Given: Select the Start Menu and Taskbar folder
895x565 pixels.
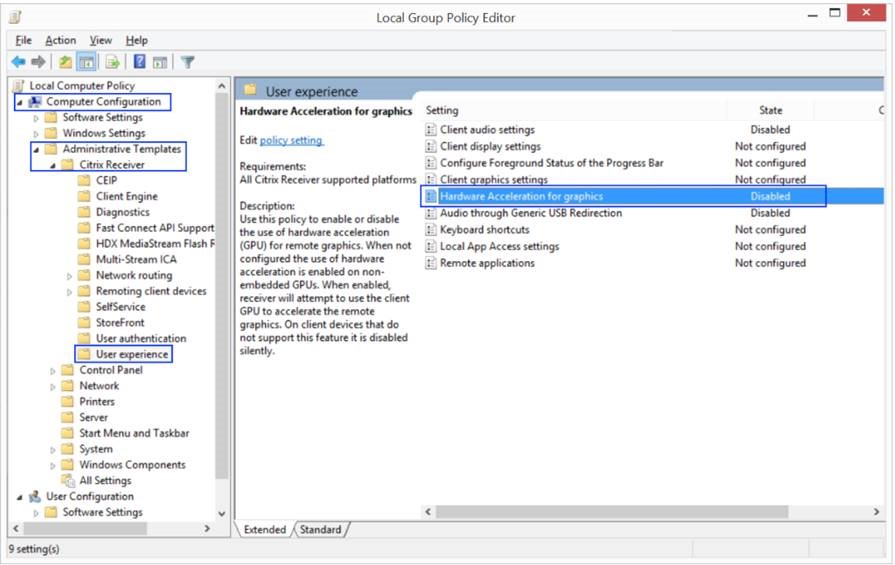Looking at the screenshot, I should coord(134,433).
